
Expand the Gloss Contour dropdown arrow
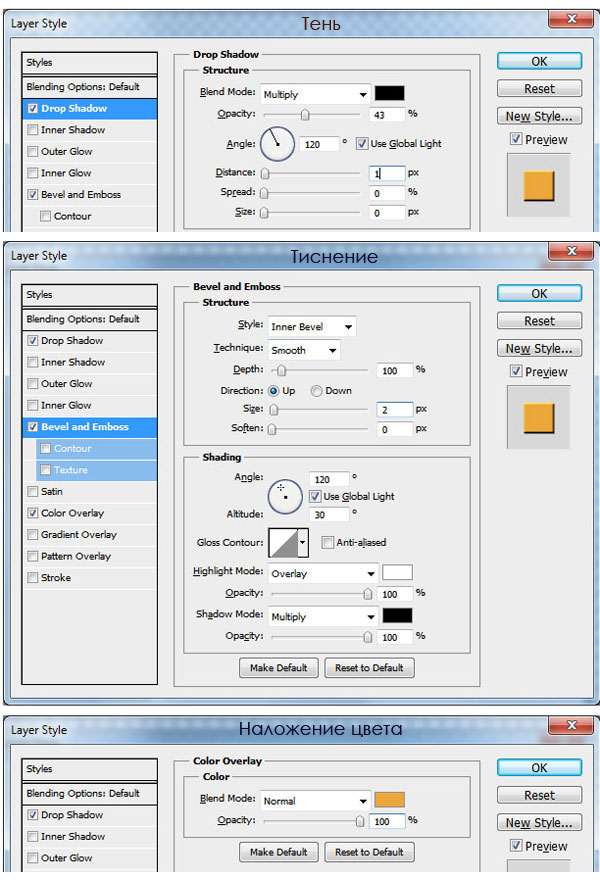pyautogui.click(x=303, y=543)
